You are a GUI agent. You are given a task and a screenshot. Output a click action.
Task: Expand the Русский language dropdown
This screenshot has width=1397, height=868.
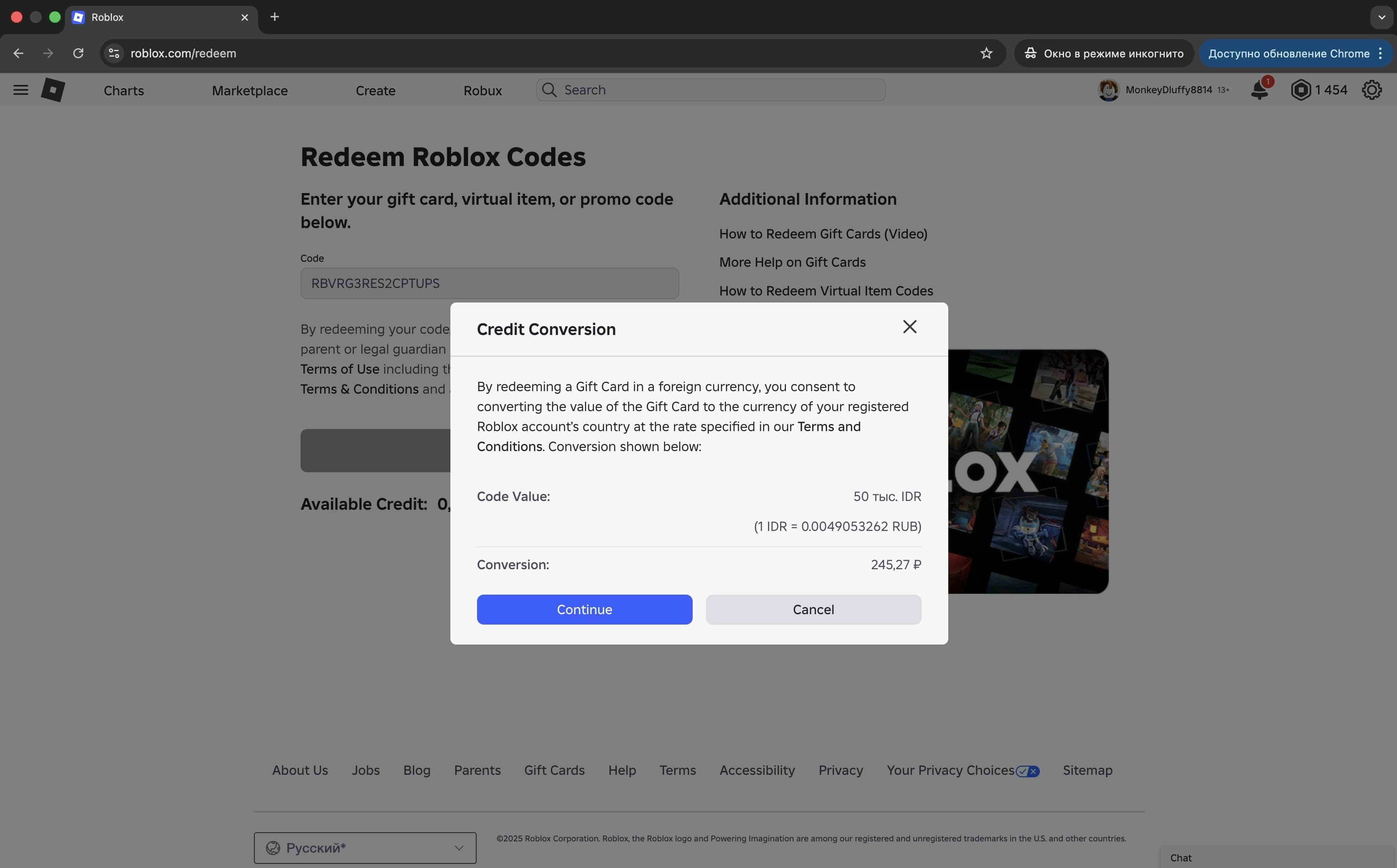coord(365,848)
